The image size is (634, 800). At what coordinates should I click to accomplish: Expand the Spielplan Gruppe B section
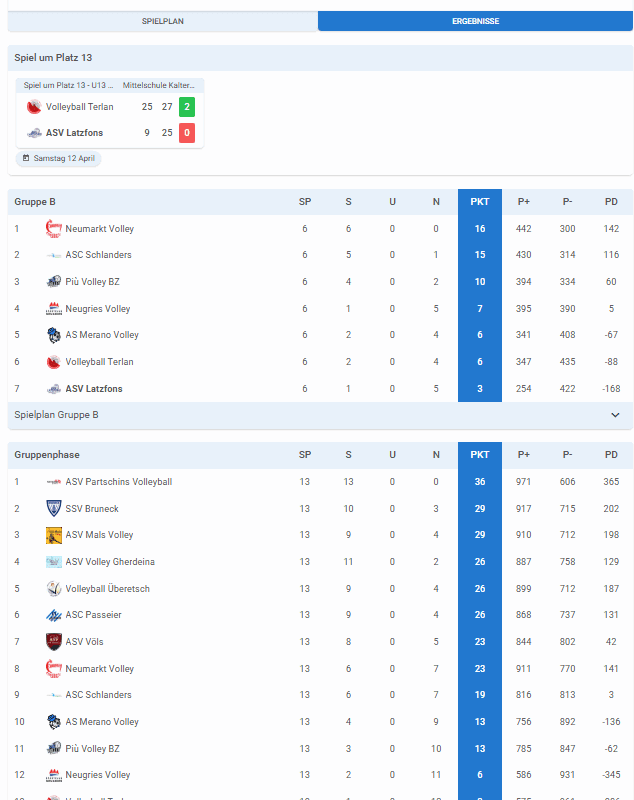tap(614, 415)
